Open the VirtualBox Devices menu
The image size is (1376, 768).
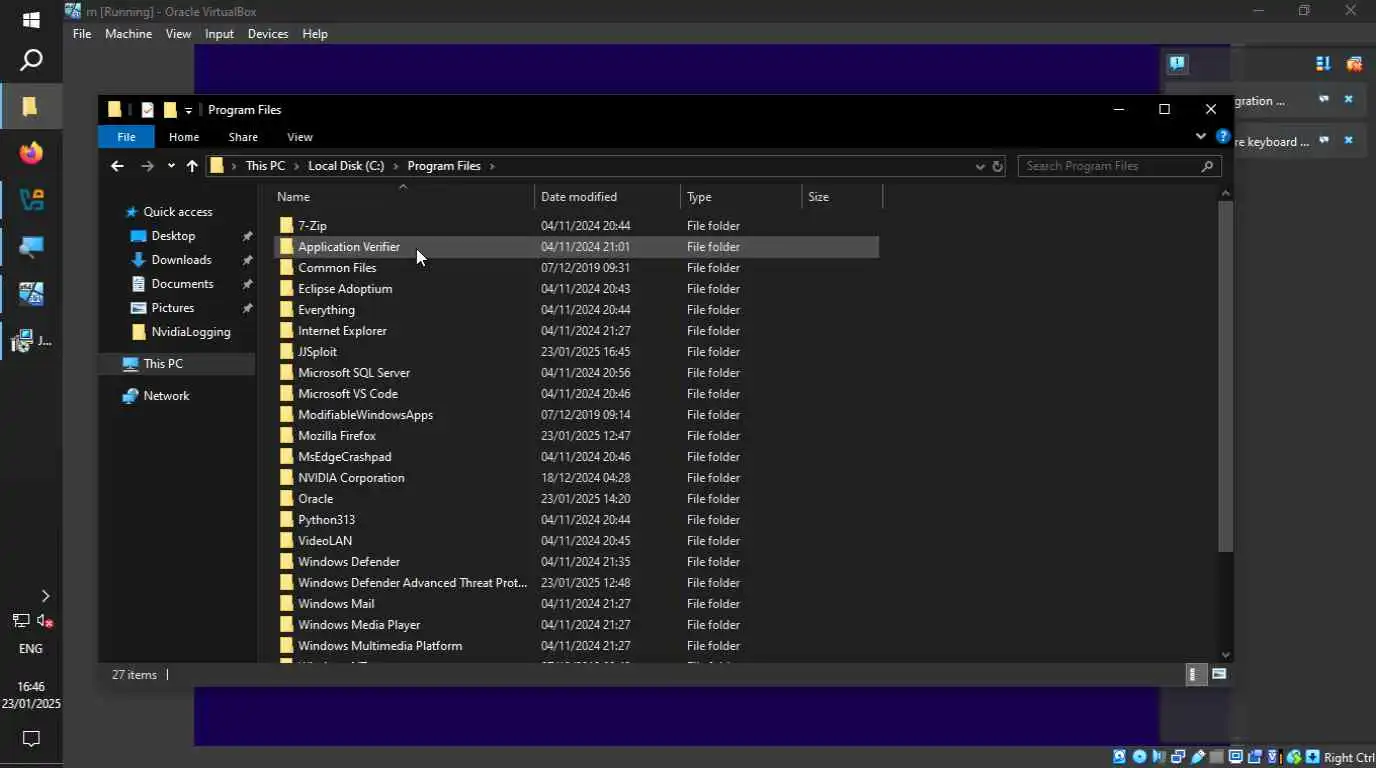[x=268, y=34]
